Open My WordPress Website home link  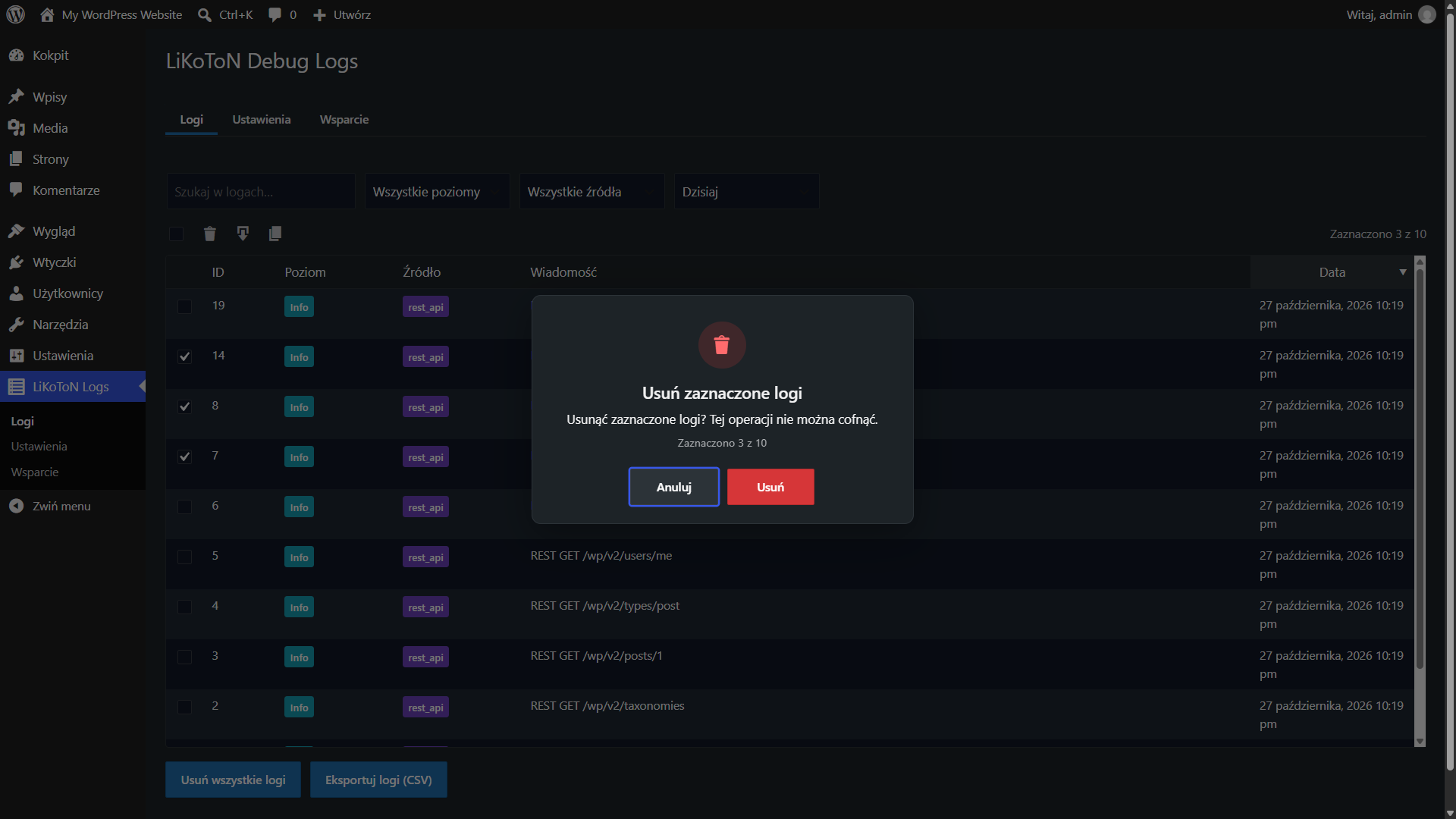(111, 14)
